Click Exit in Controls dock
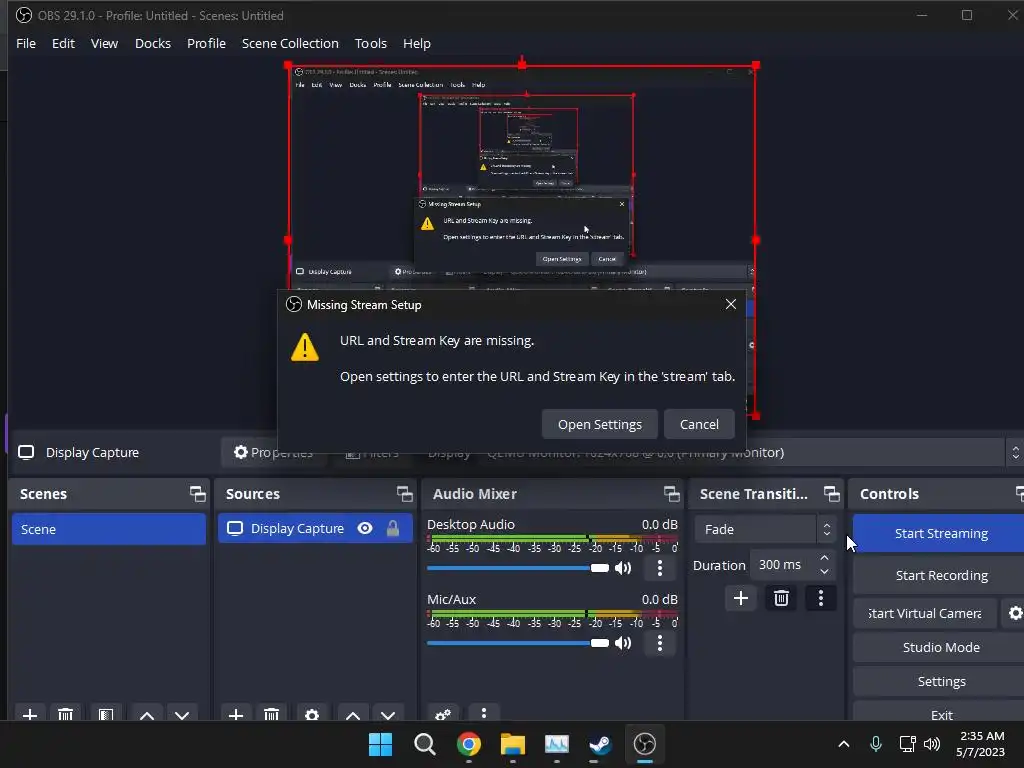1024x768 pixels. click(940, 714)
